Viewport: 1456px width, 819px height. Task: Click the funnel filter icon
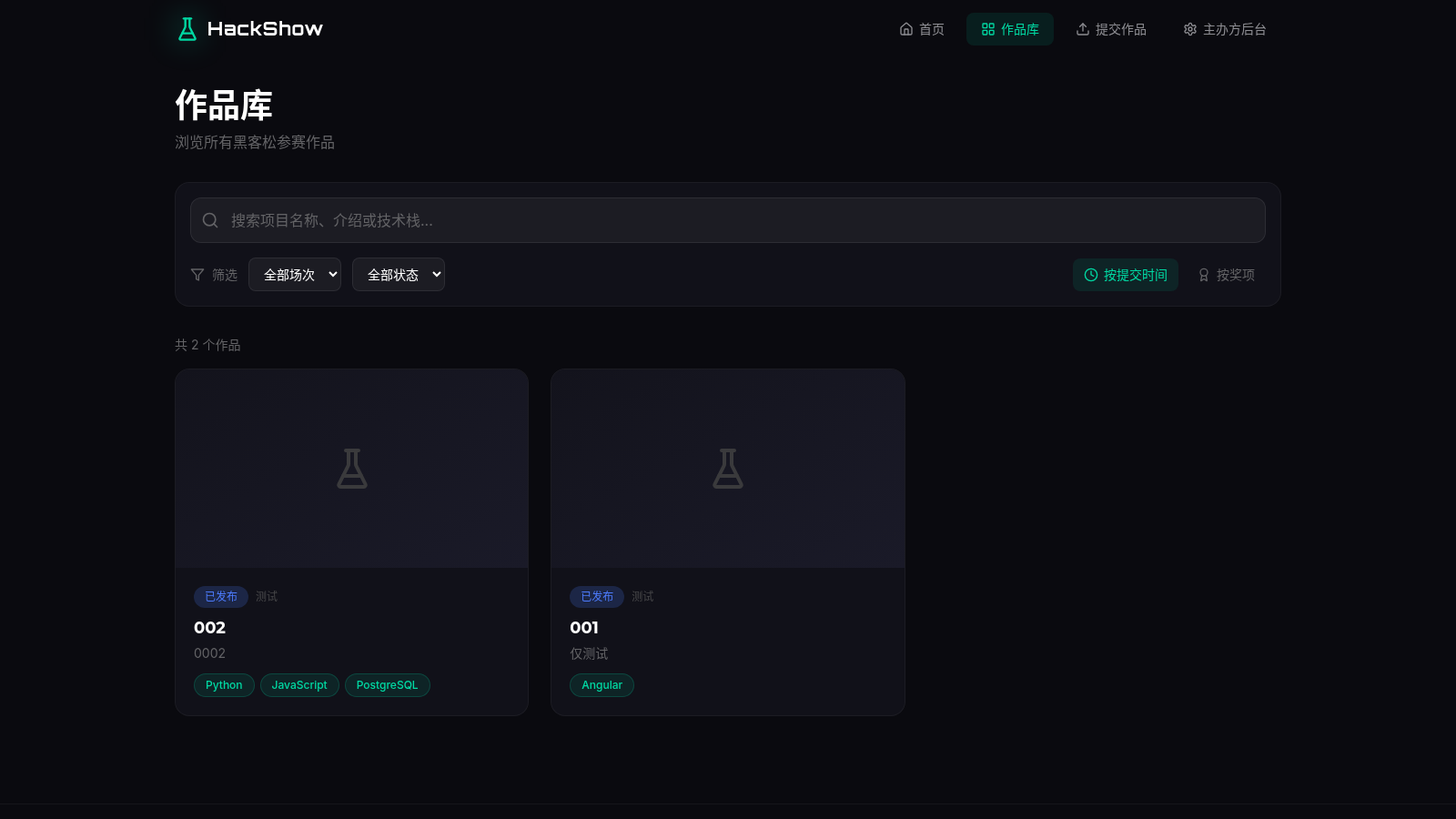coord(197,275)
